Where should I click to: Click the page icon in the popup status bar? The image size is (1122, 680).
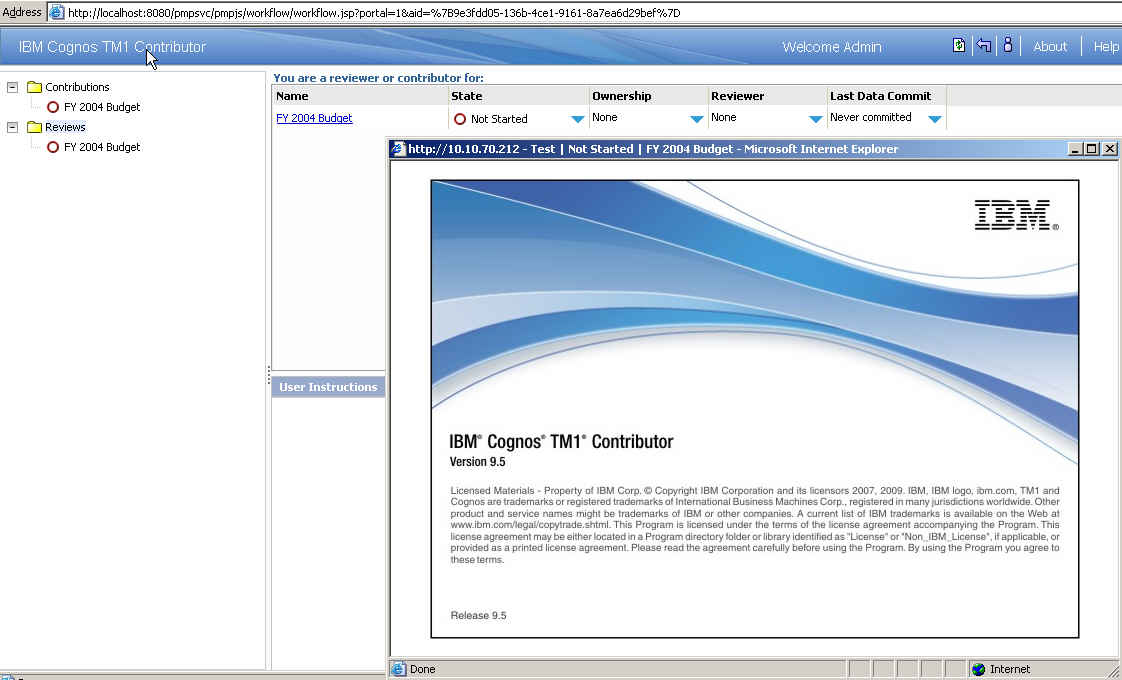[398, 669]
